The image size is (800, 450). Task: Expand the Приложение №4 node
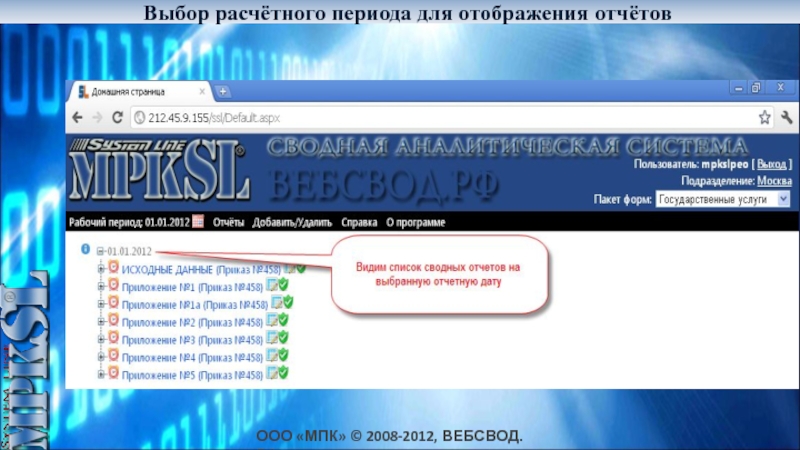coord(101,357)
